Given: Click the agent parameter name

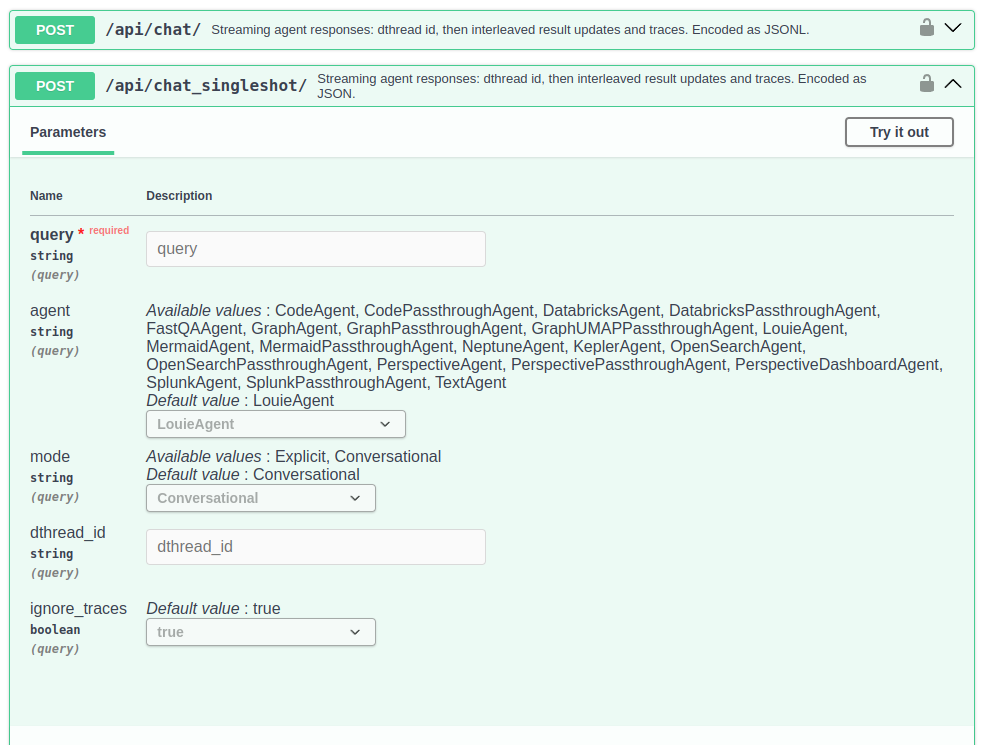Looking at the screenshot, I should (50, 311).
